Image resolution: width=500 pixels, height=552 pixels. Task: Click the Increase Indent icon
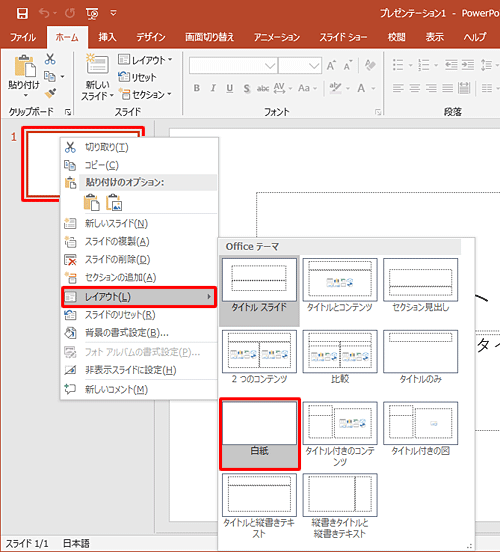click(x=468, y=65)
